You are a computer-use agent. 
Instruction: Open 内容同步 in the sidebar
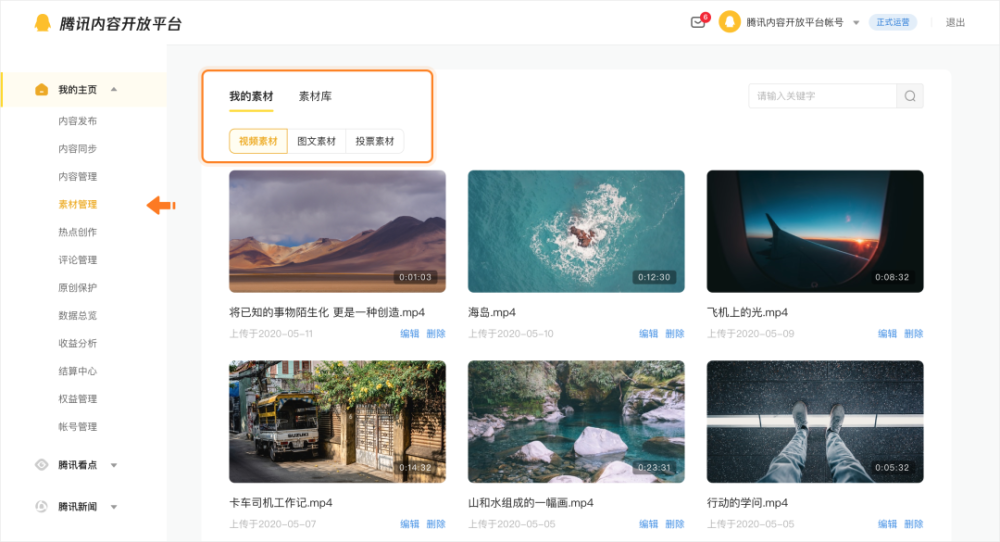point(78,149)
